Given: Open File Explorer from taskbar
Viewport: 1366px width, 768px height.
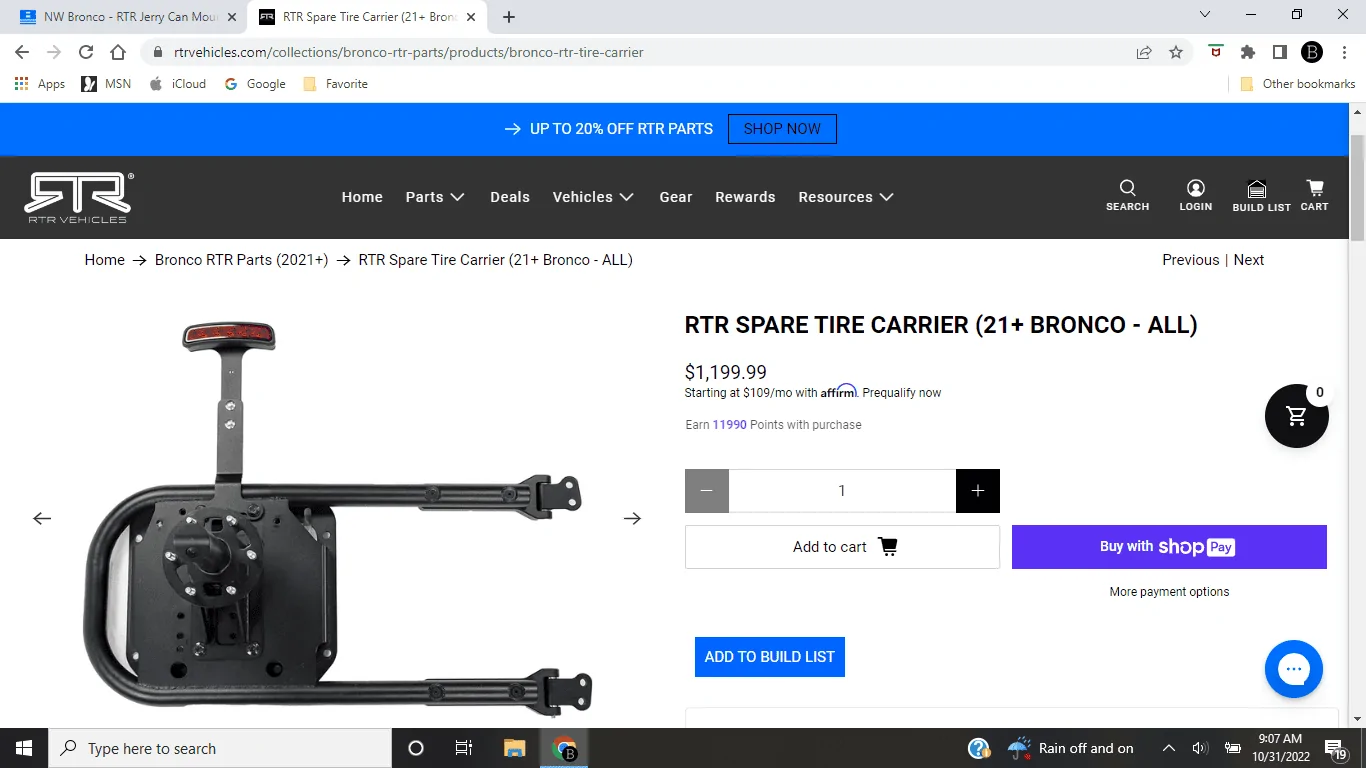Looking at the screenshot, I should [514, 748].
